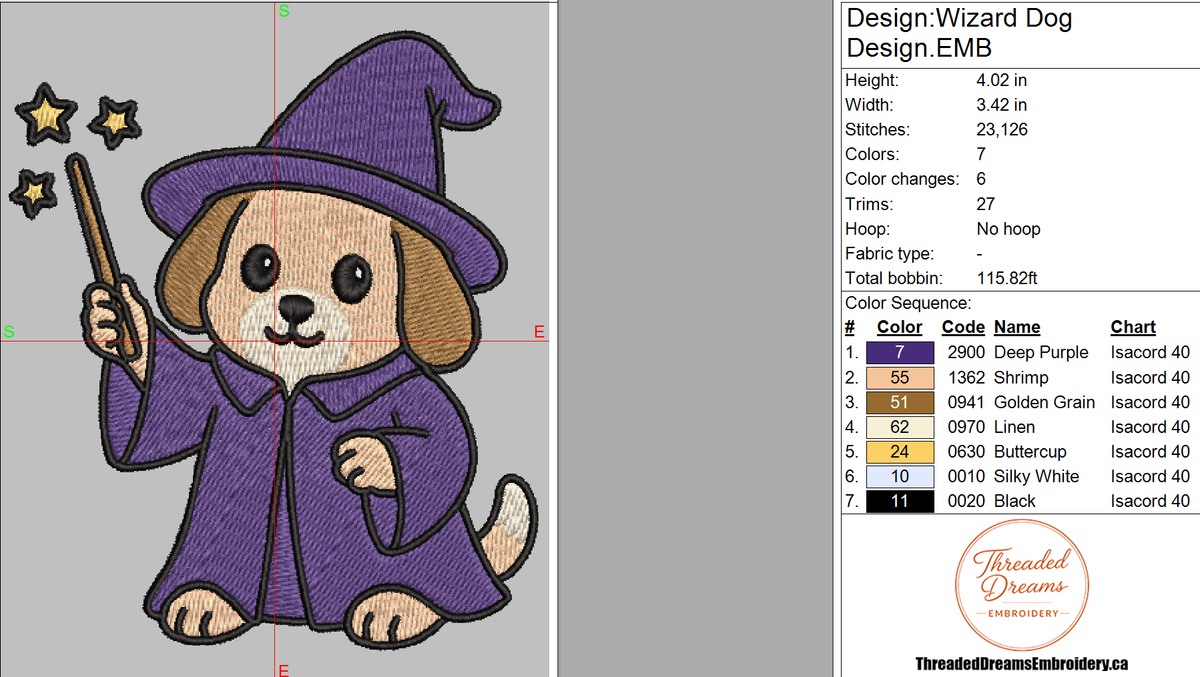Click the thread name 'Silky White'
The image size is (1200, 677).
point(1036,476)
